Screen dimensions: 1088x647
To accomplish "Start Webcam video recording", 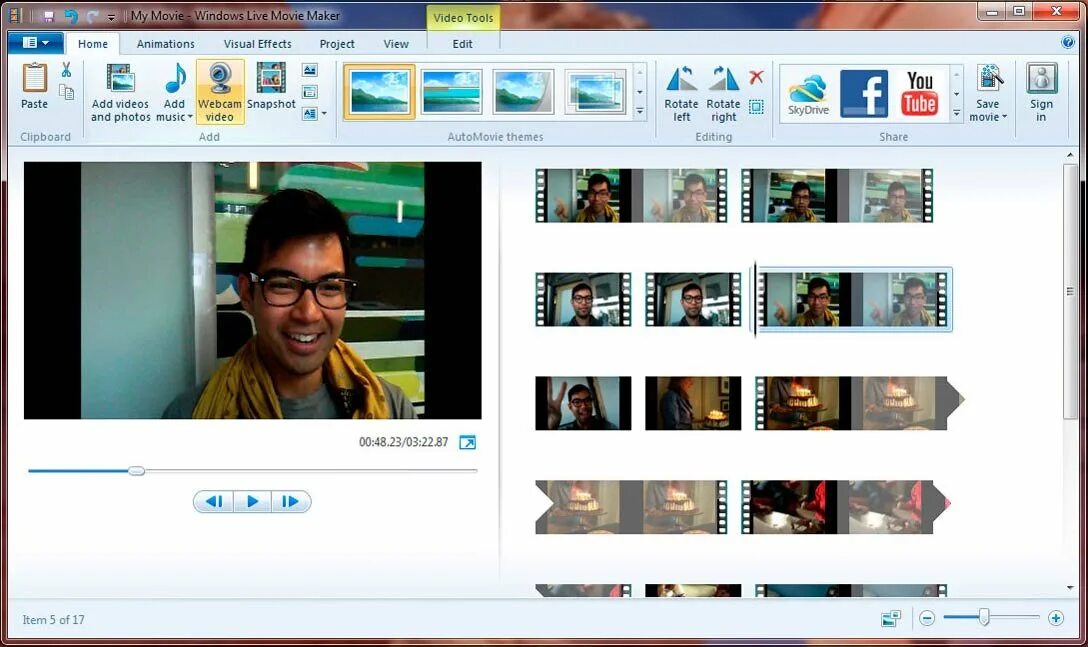I will [x=220, y=91].
